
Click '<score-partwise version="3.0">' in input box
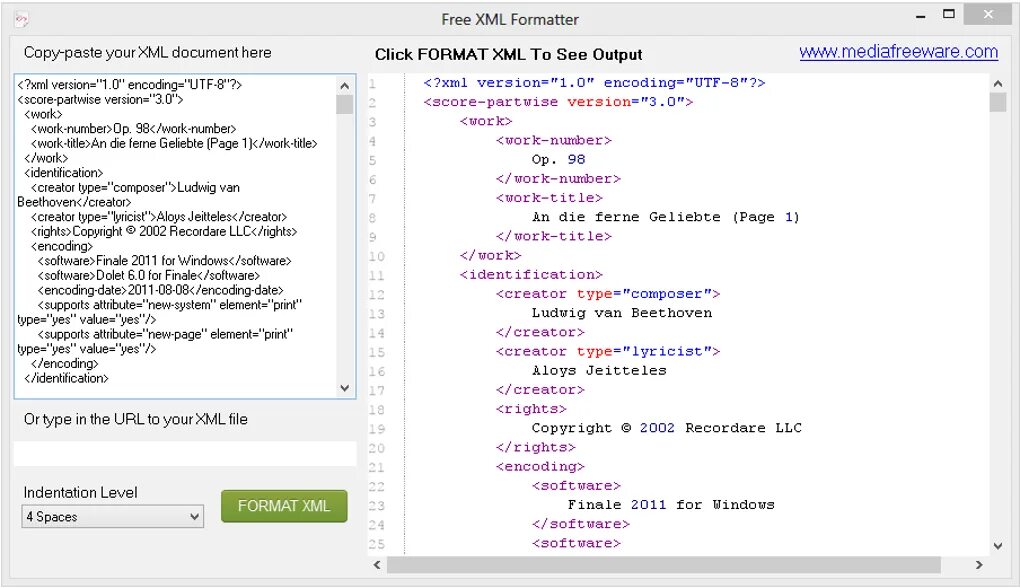point(100,100)
